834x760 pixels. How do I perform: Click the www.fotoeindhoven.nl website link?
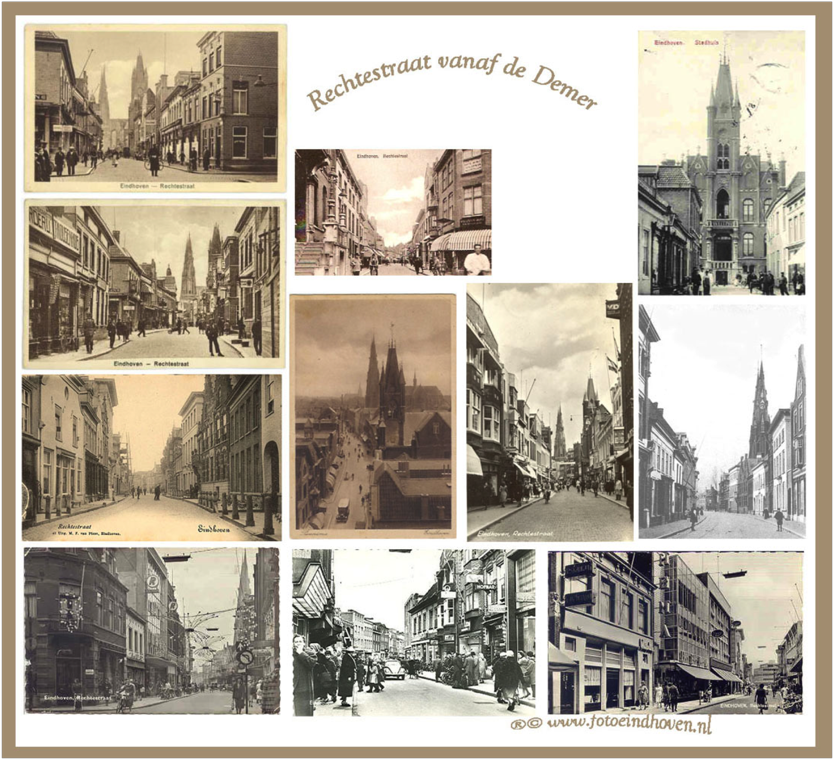click(629, 724)
